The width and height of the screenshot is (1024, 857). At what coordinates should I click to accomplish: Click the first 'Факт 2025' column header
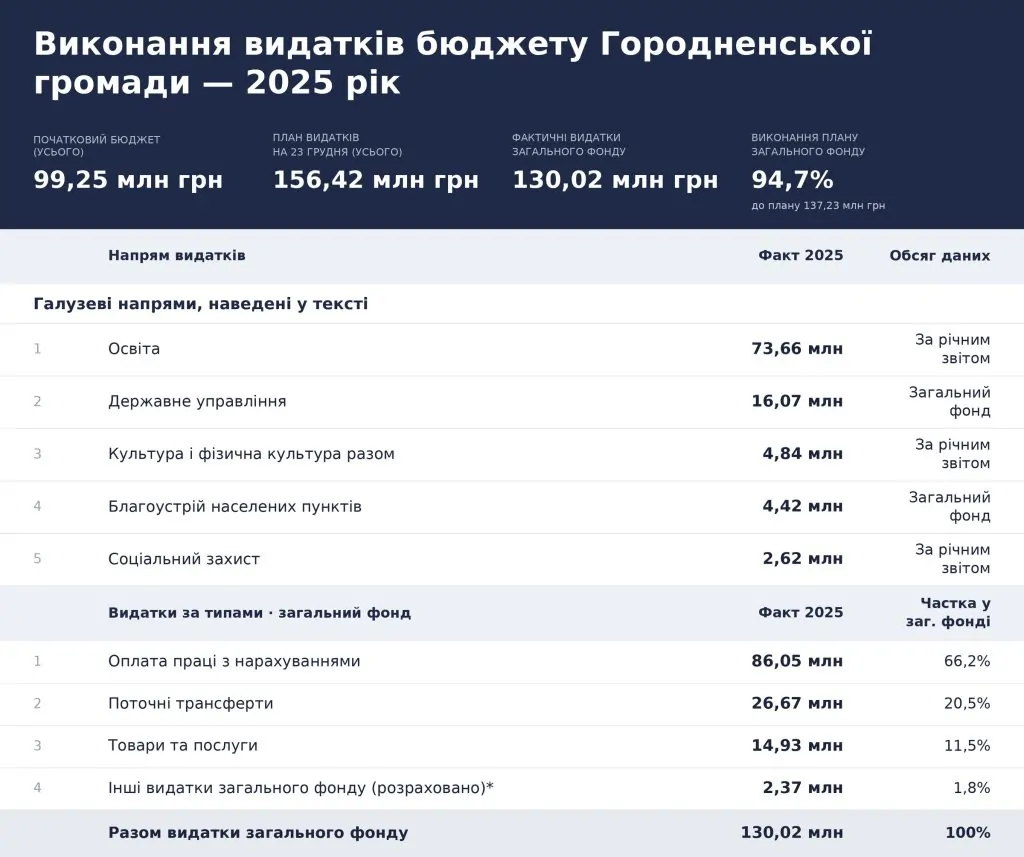[801, 255]
